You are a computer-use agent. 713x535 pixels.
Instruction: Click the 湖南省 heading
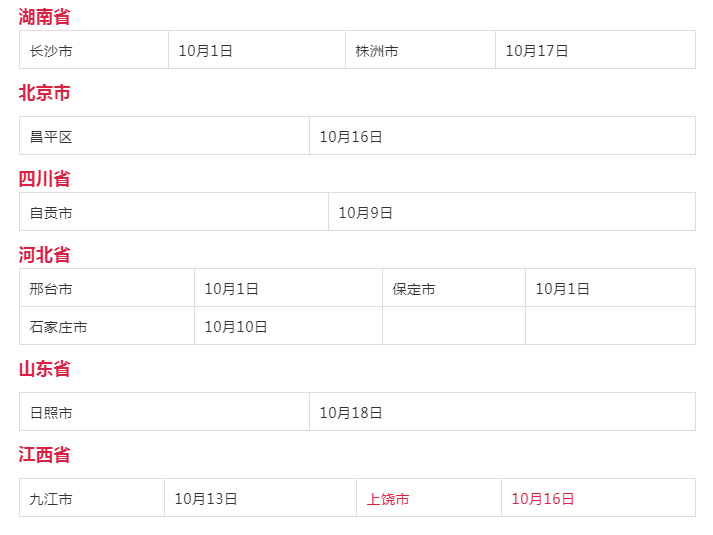44,16
